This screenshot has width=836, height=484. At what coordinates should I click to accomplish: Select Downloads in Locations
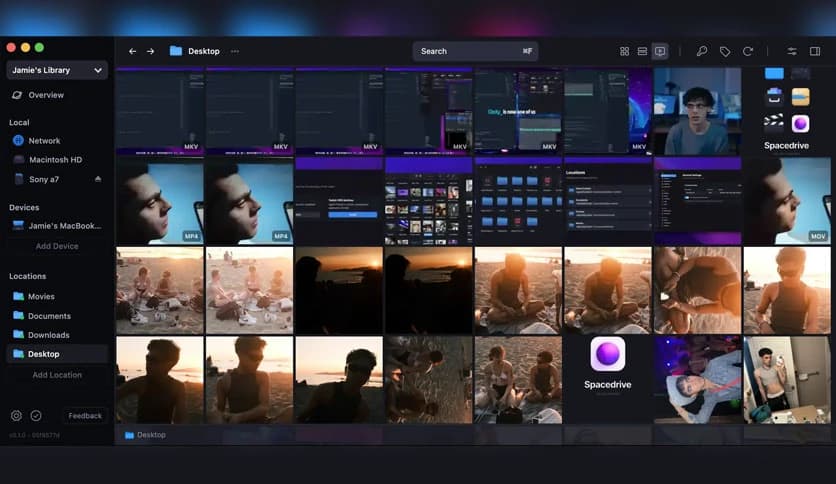coord(49,335)
